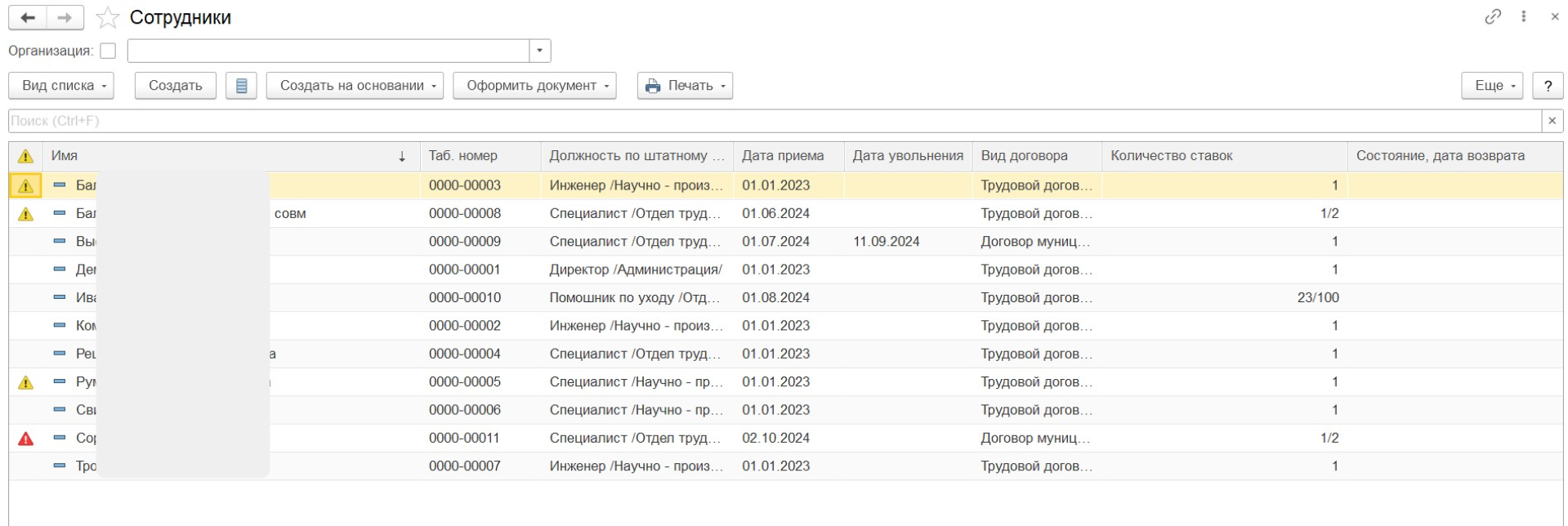Clear the search field with the X
This screenshot has height=526, width=1568.
click(x=1552, y=121)
